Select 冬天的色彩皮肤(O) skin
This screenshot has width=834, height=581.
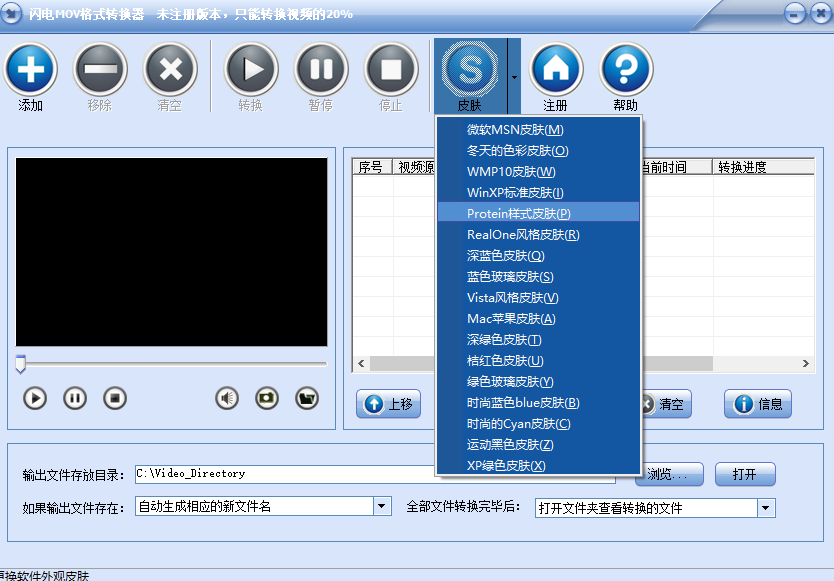(x=538, y=151)
